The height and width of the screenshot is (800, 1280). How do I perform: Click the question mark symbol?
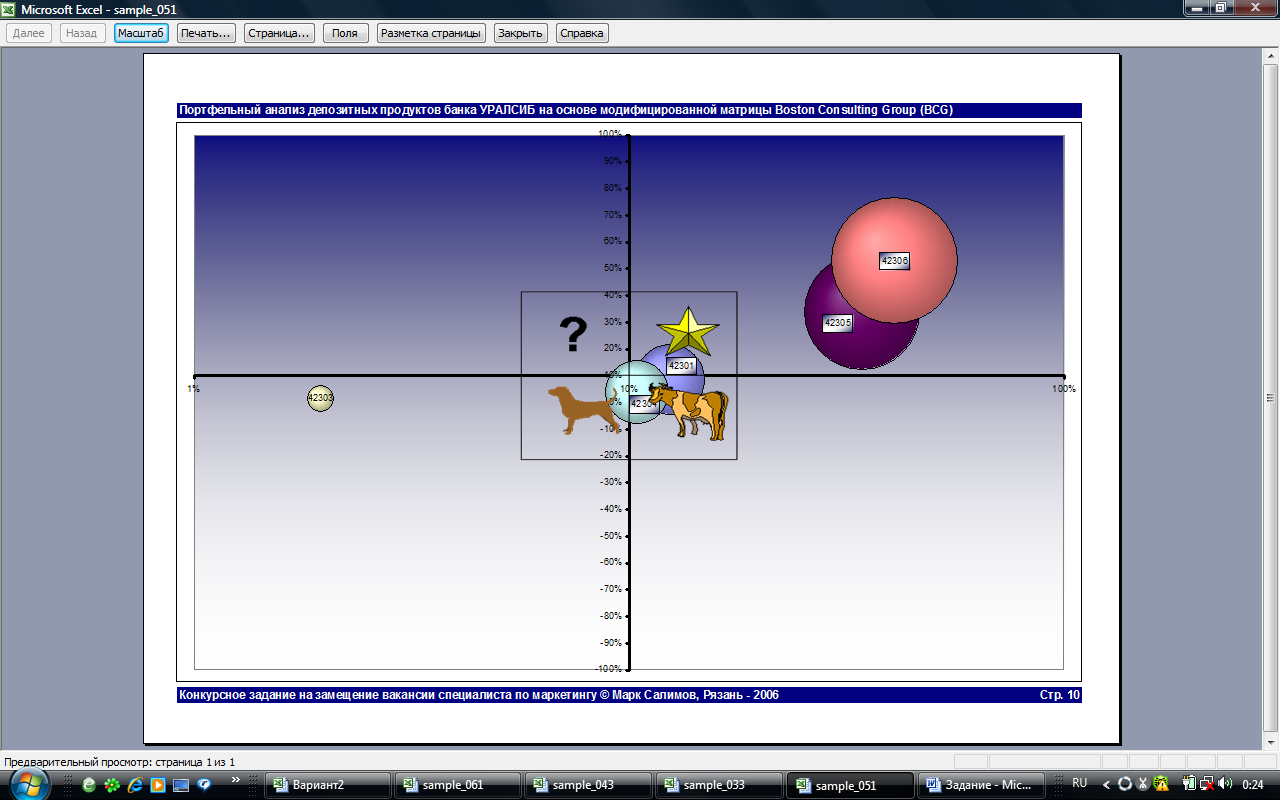tap(572, 335)
